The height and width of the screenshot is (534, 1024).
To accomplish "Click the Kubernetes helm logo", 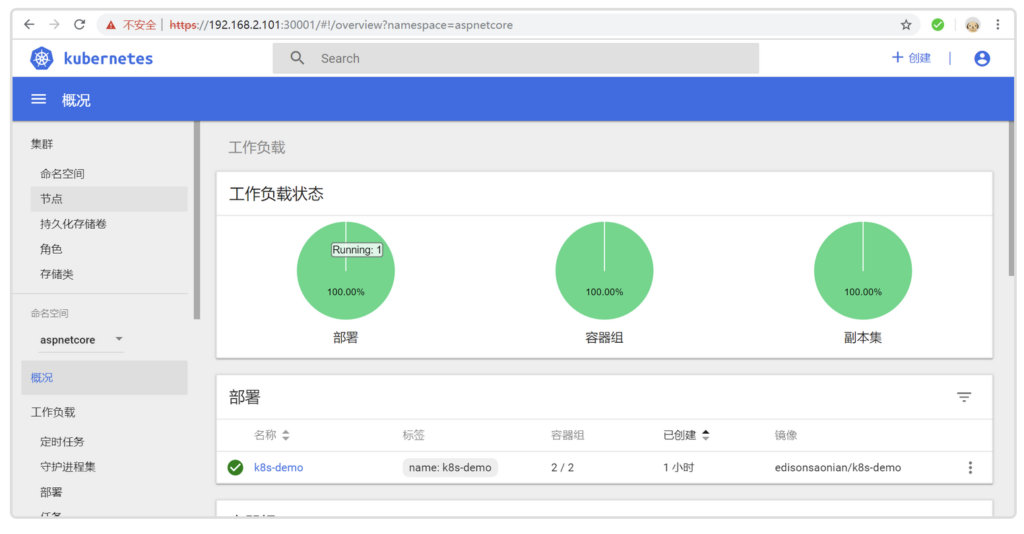I will pyautogui.click(x=42, y=59).
